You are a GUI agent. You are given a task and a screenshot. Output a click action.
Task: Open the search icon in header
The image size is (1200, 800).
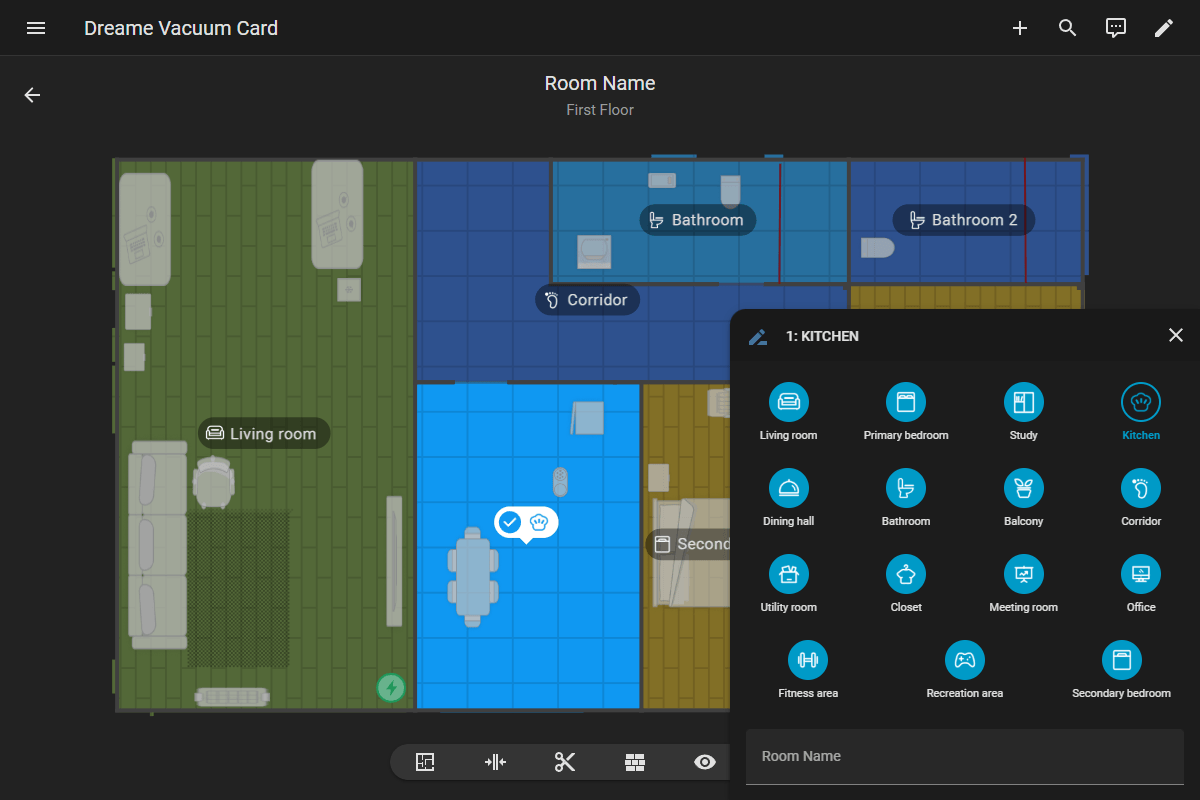point(1068,28)
